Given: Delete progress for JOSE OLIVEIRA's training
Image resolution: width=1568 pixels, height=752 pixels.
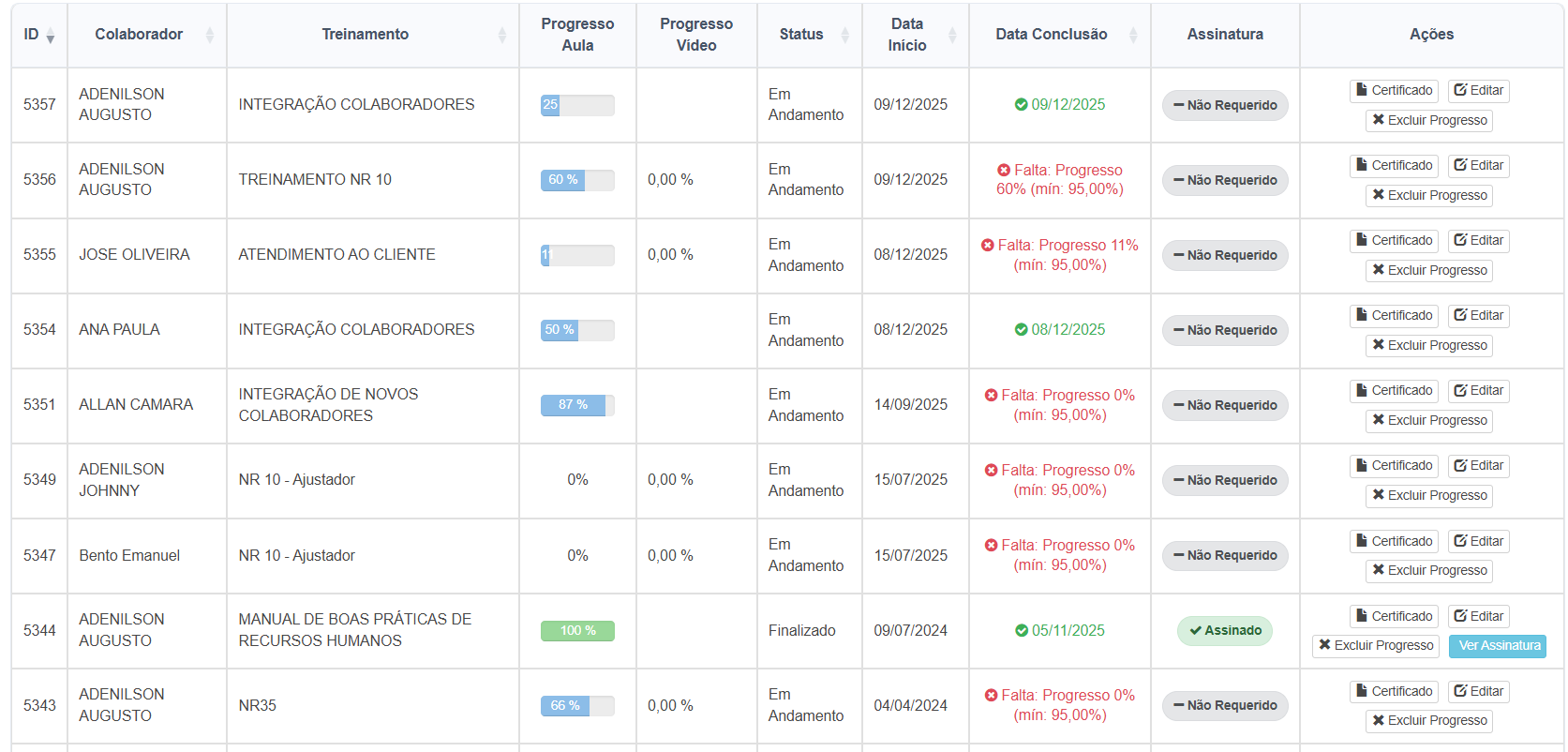Looking at the screenshot, I should pyautogui.click(x=1428, y=271).
